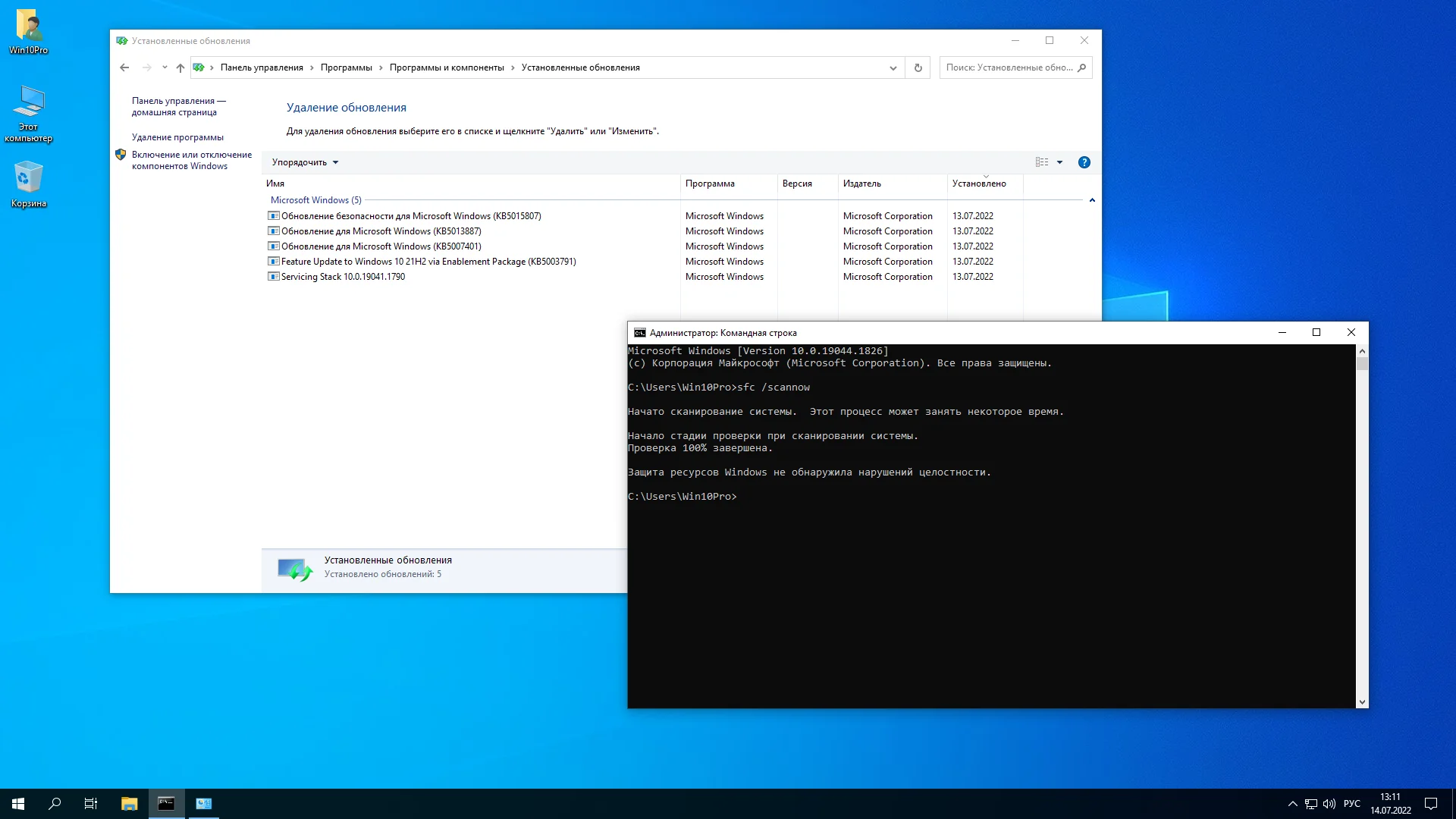Open Удаление программы link

[177, 137]
